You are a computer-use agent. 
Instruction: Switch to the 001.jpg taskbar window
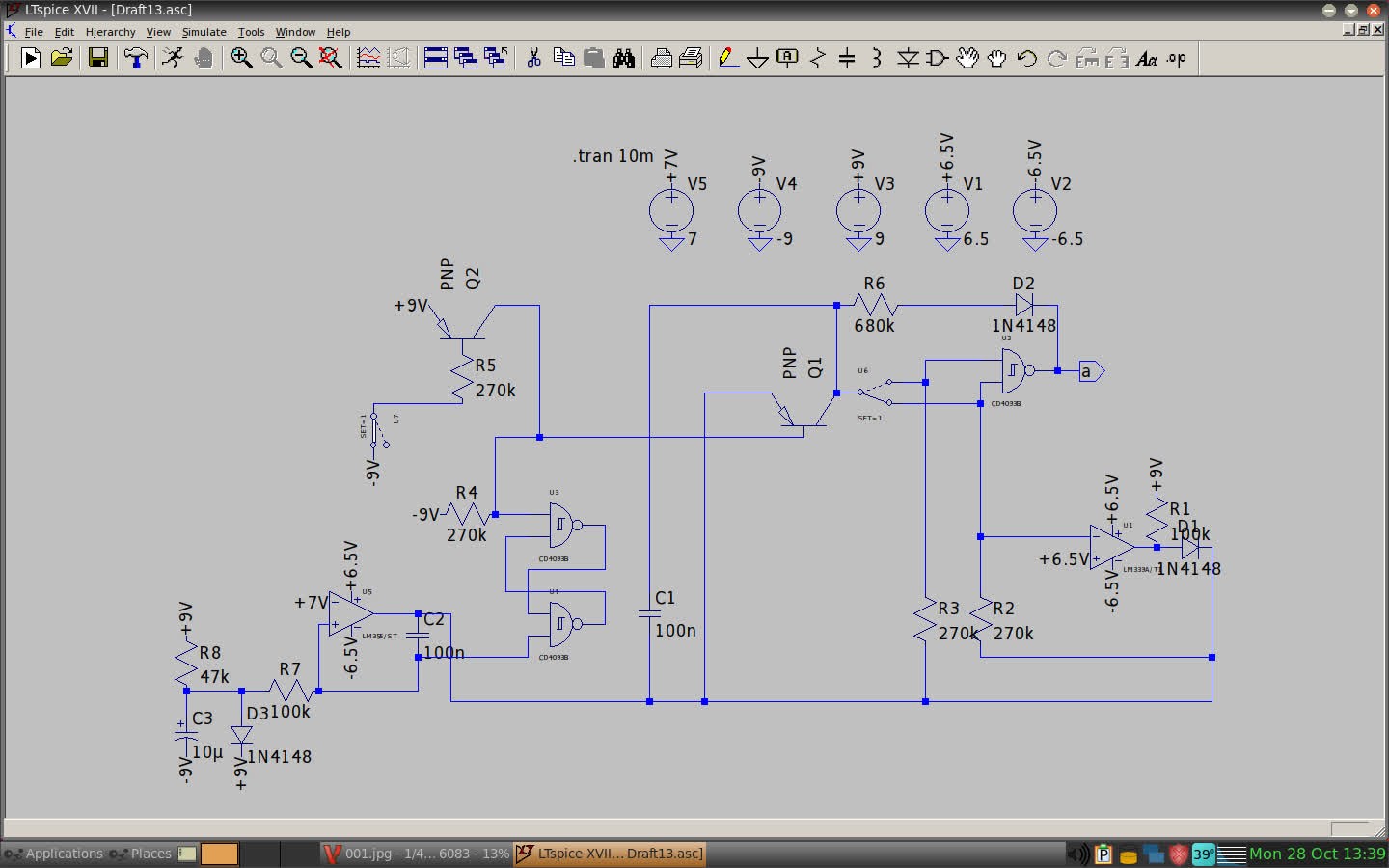coord(416,854)
